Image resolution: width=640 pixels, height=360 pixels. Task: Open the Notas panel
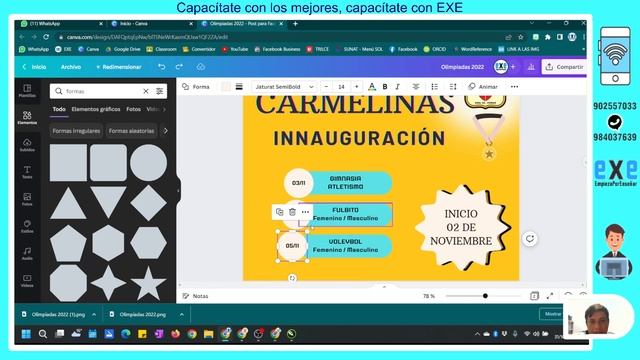pyautogui.click(x=195, y=296)
